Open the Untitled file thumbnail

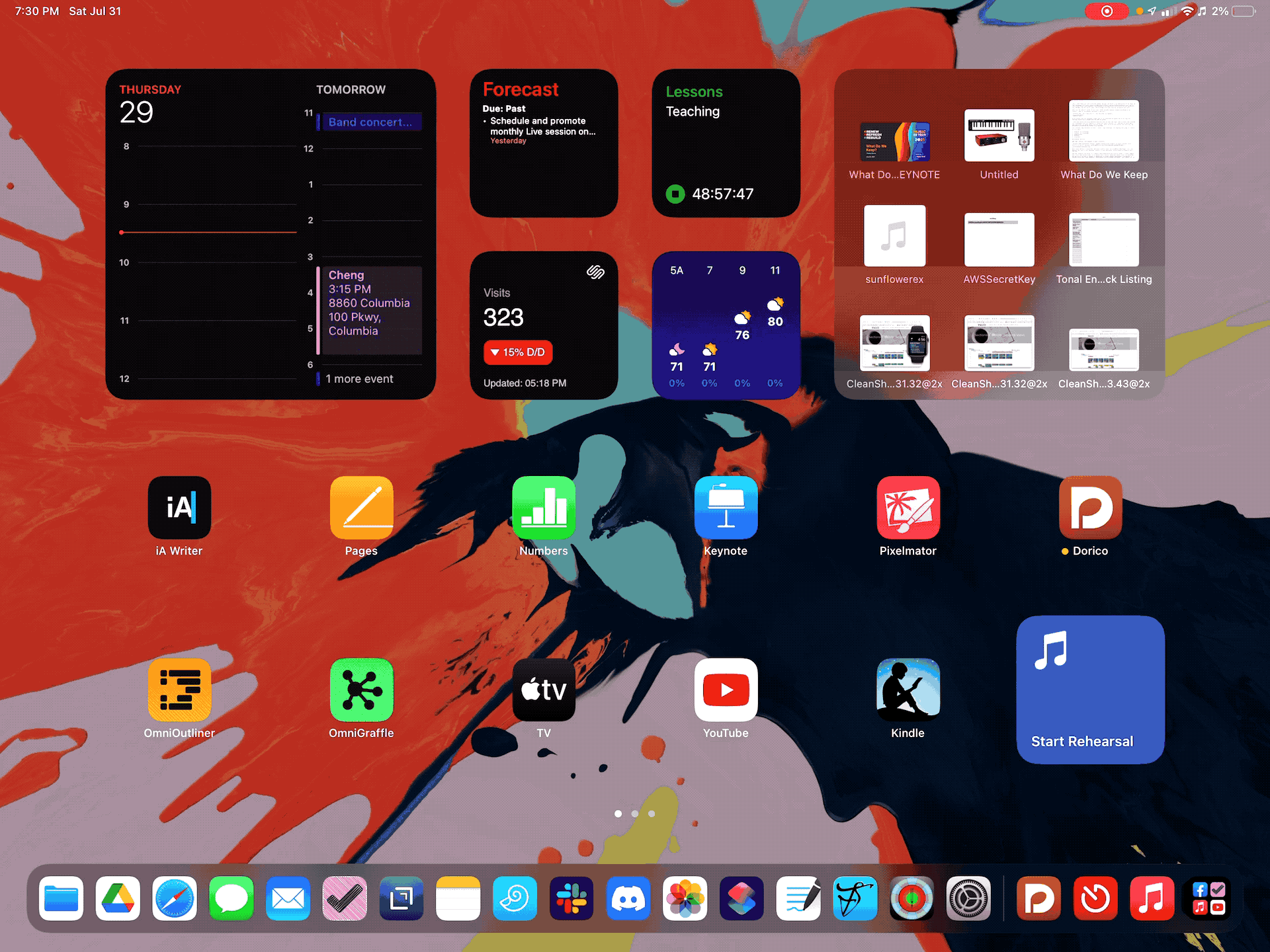tap(999, 135)
